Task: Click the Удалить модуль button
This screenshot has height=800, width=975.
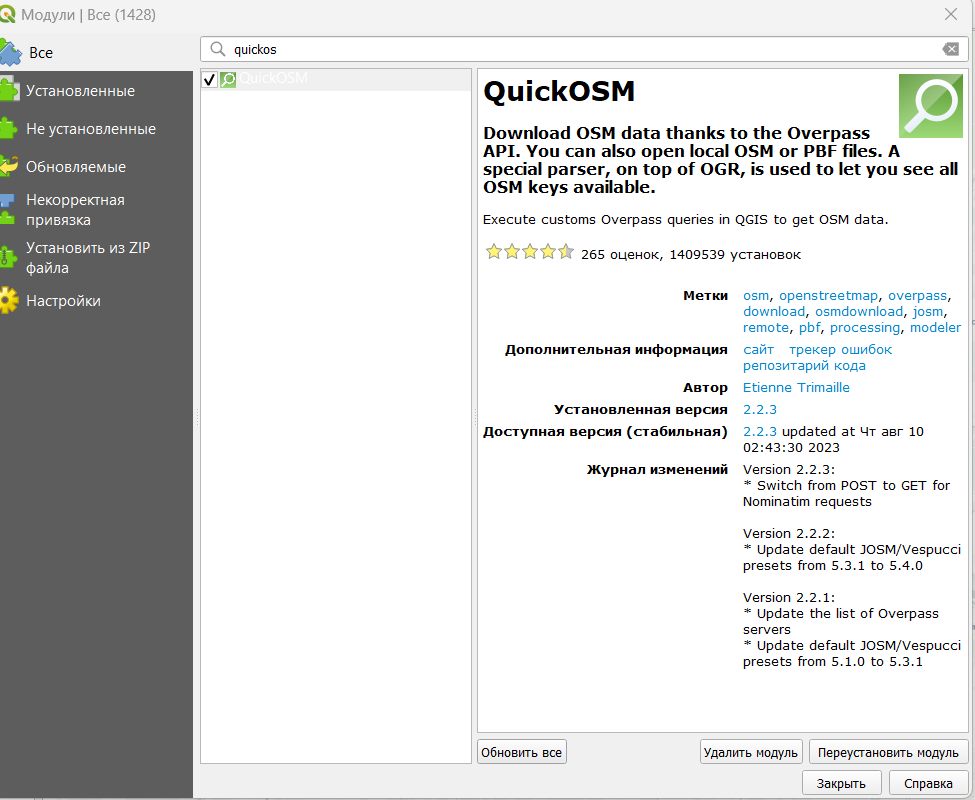Action: coord(751,752)
